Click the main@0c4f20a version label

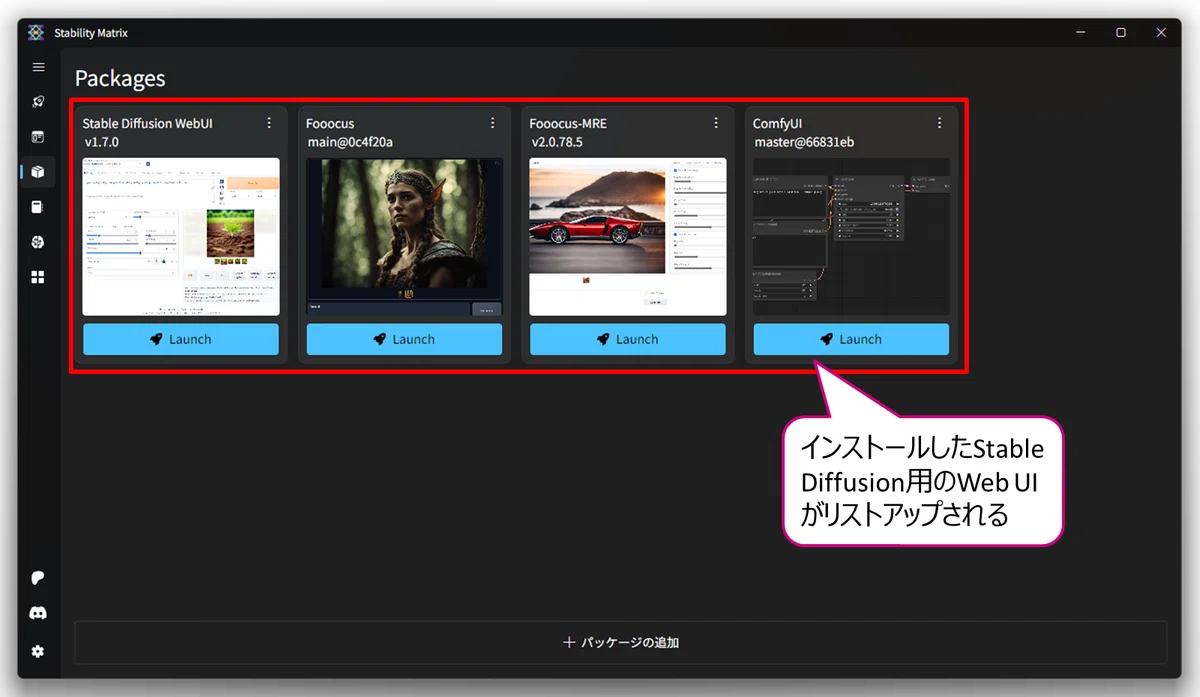pyautogui.click(x=351, y=142)
